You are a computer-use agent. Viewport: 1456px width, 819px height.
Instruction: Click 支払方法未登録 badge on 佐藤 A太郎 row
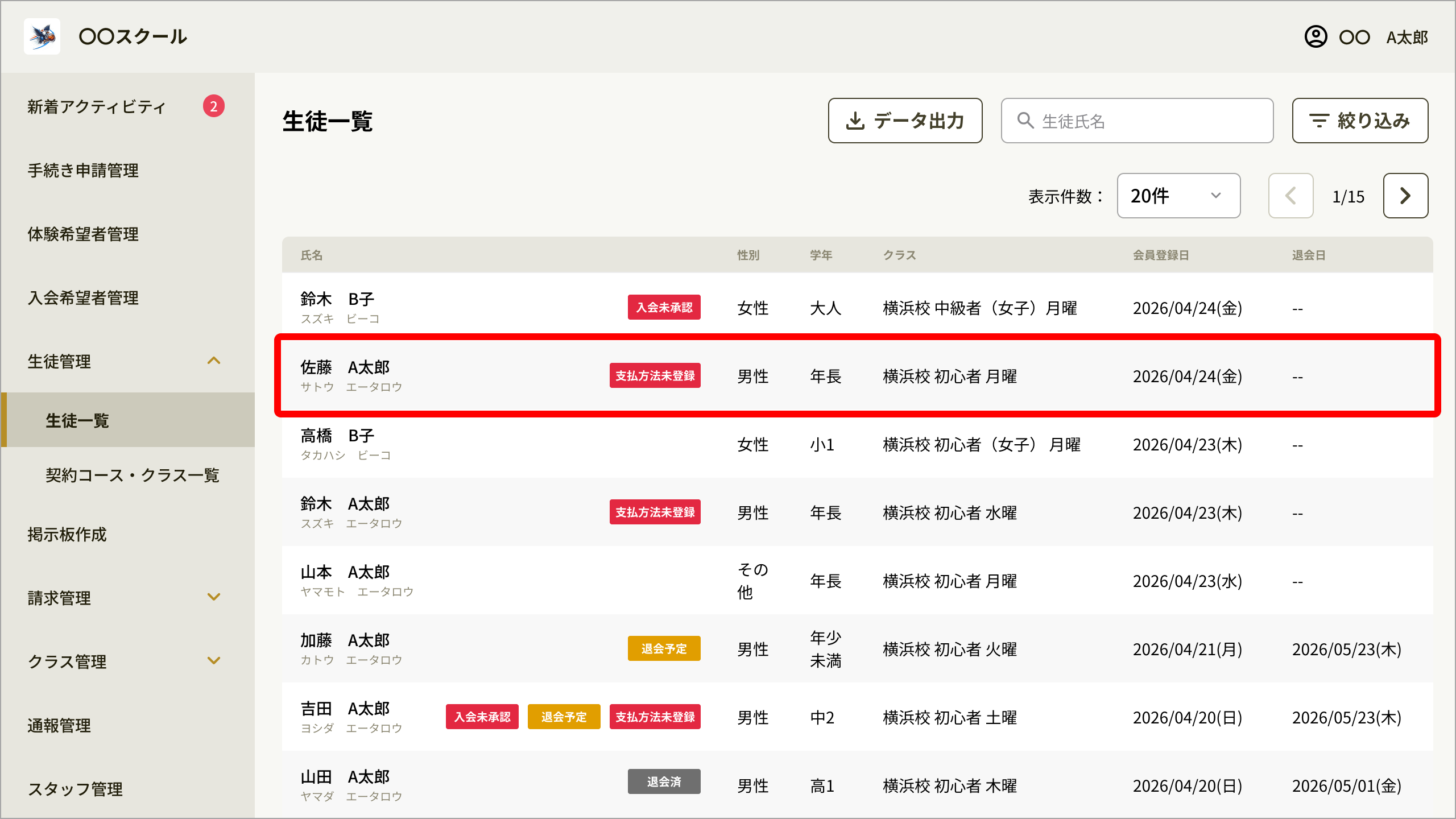coord(655,375)
